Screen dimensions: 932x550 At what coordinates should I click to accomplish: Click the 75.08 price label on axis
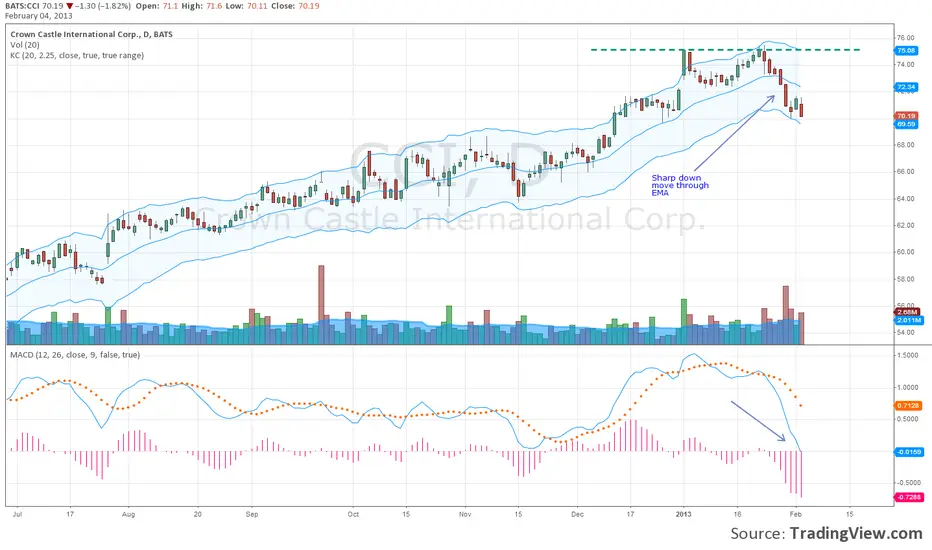pyautogui.click(x=906, y=51)
